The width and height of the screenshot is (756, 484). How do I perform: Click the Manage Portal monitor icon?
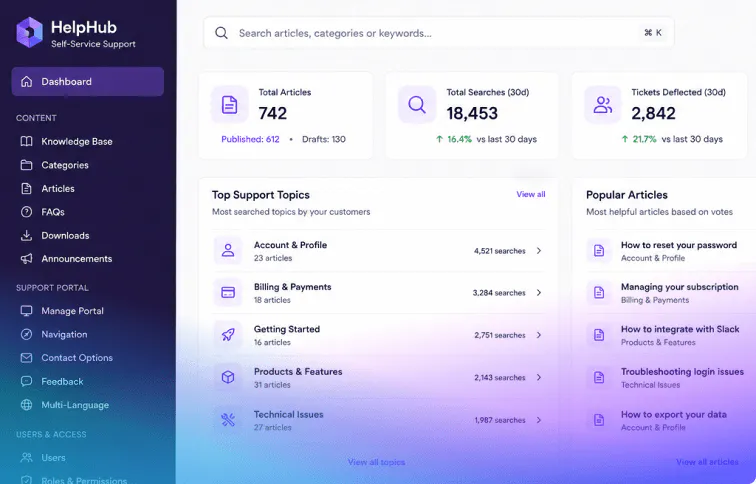click(x=27, y=310)
